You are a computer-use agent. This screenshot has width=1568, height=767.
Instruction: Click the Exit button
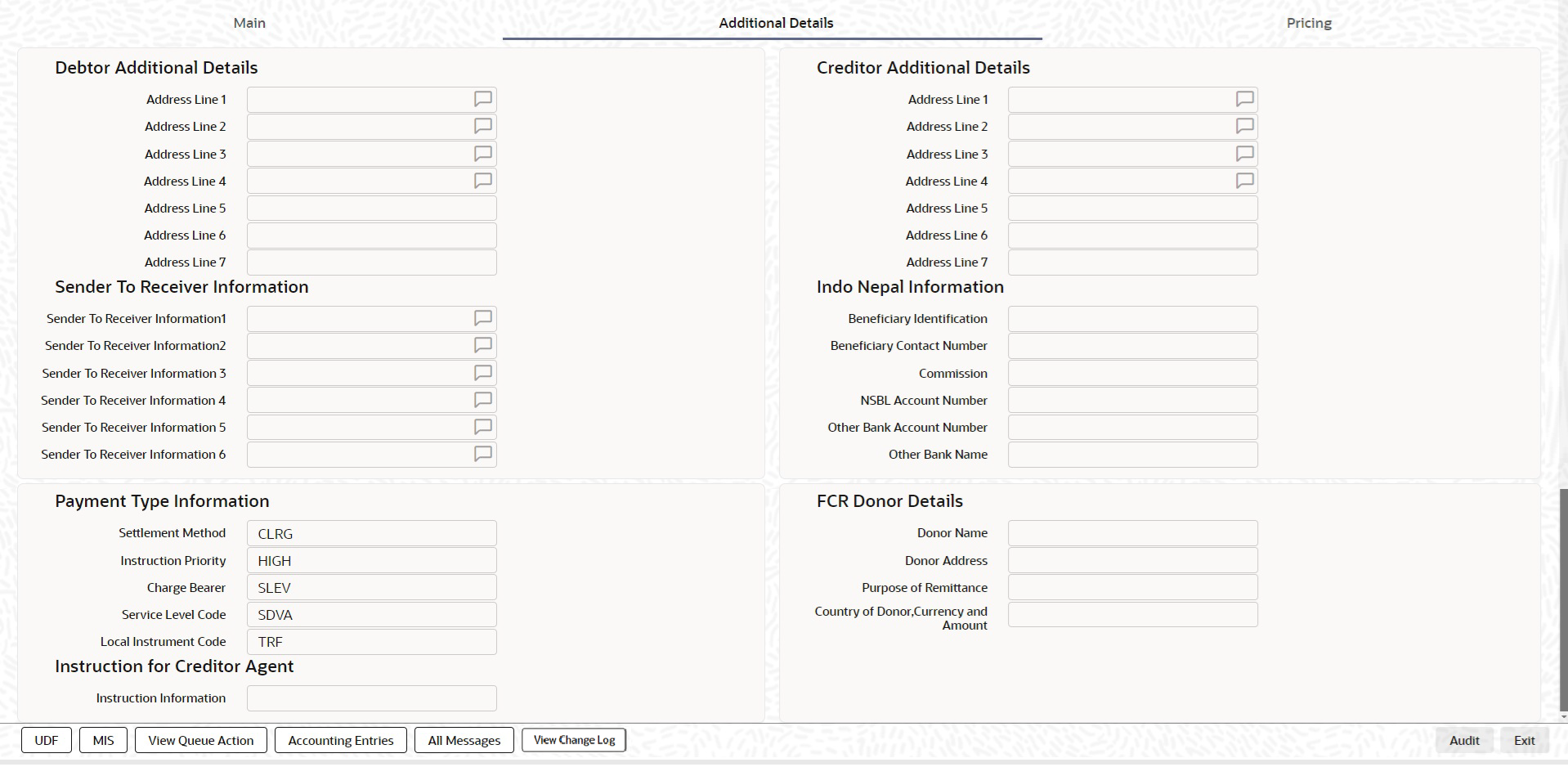coord(1525,740)
